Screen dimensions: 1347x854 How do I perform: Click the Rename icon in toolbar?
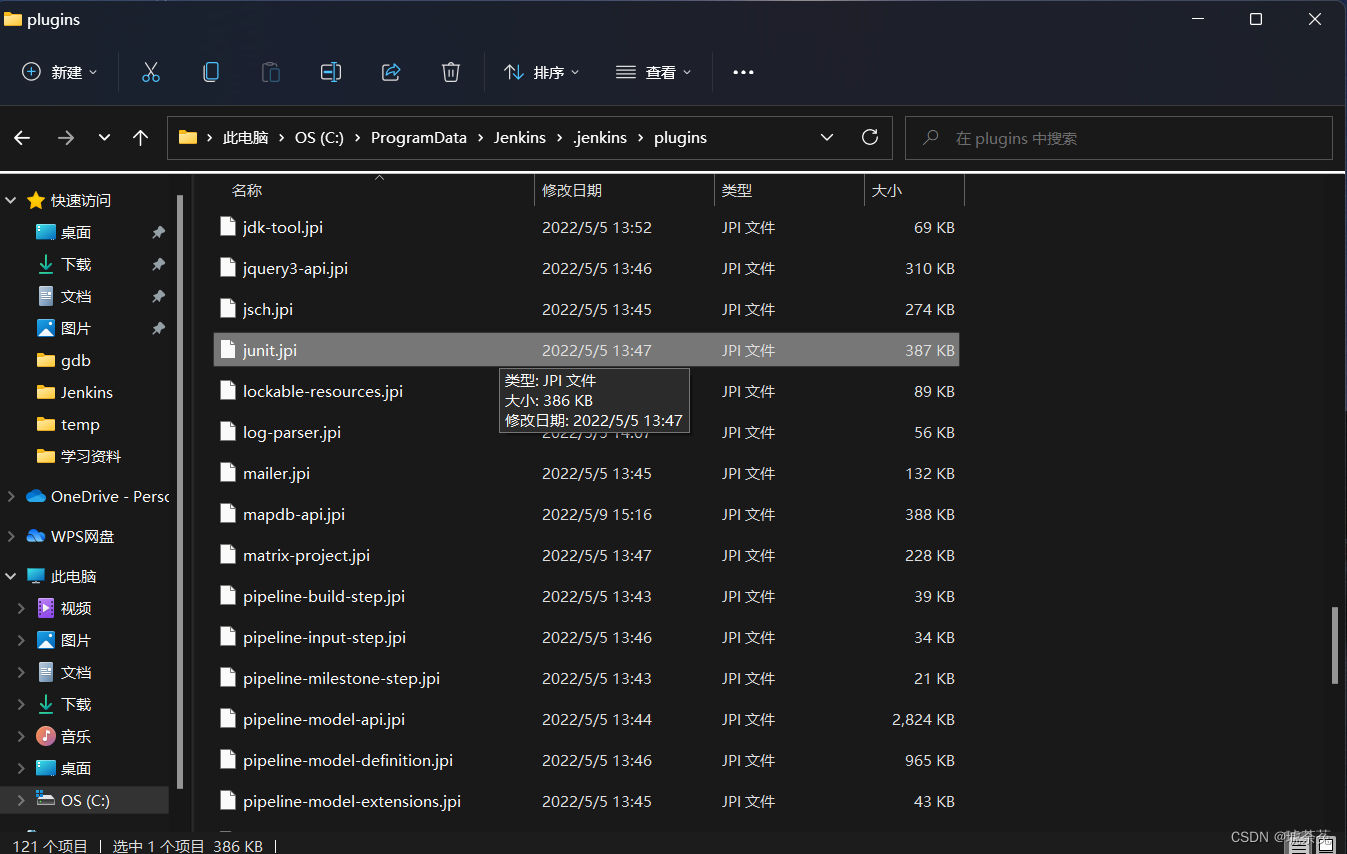pyautogui.click(x=331, y=72)
